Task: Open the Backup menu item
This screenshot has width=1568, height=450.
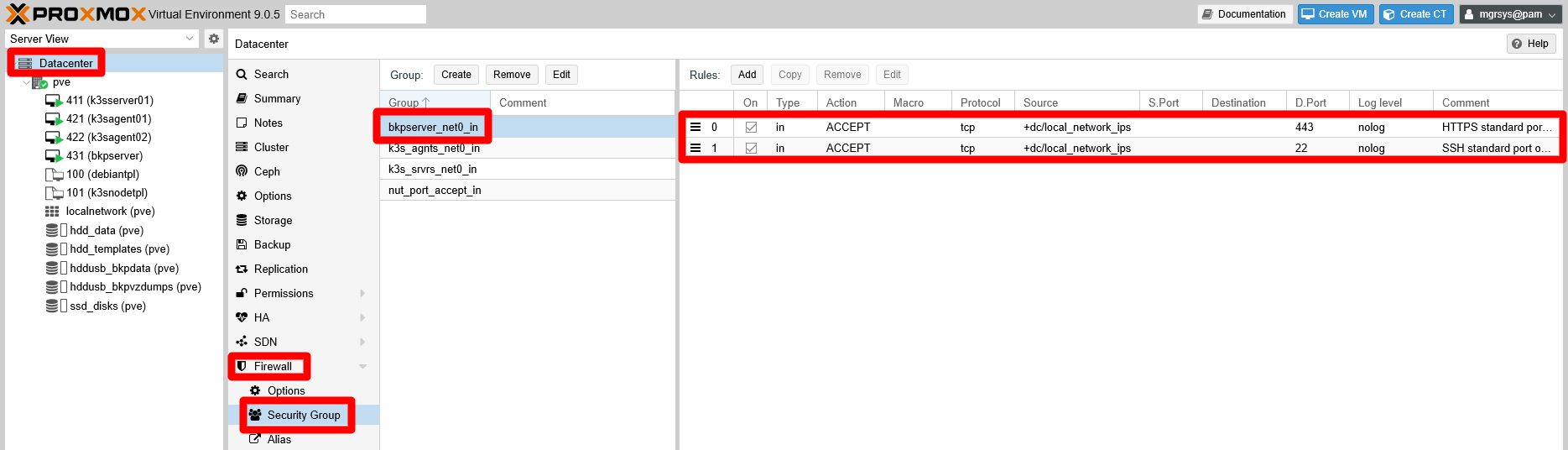Action: point(304,244)
